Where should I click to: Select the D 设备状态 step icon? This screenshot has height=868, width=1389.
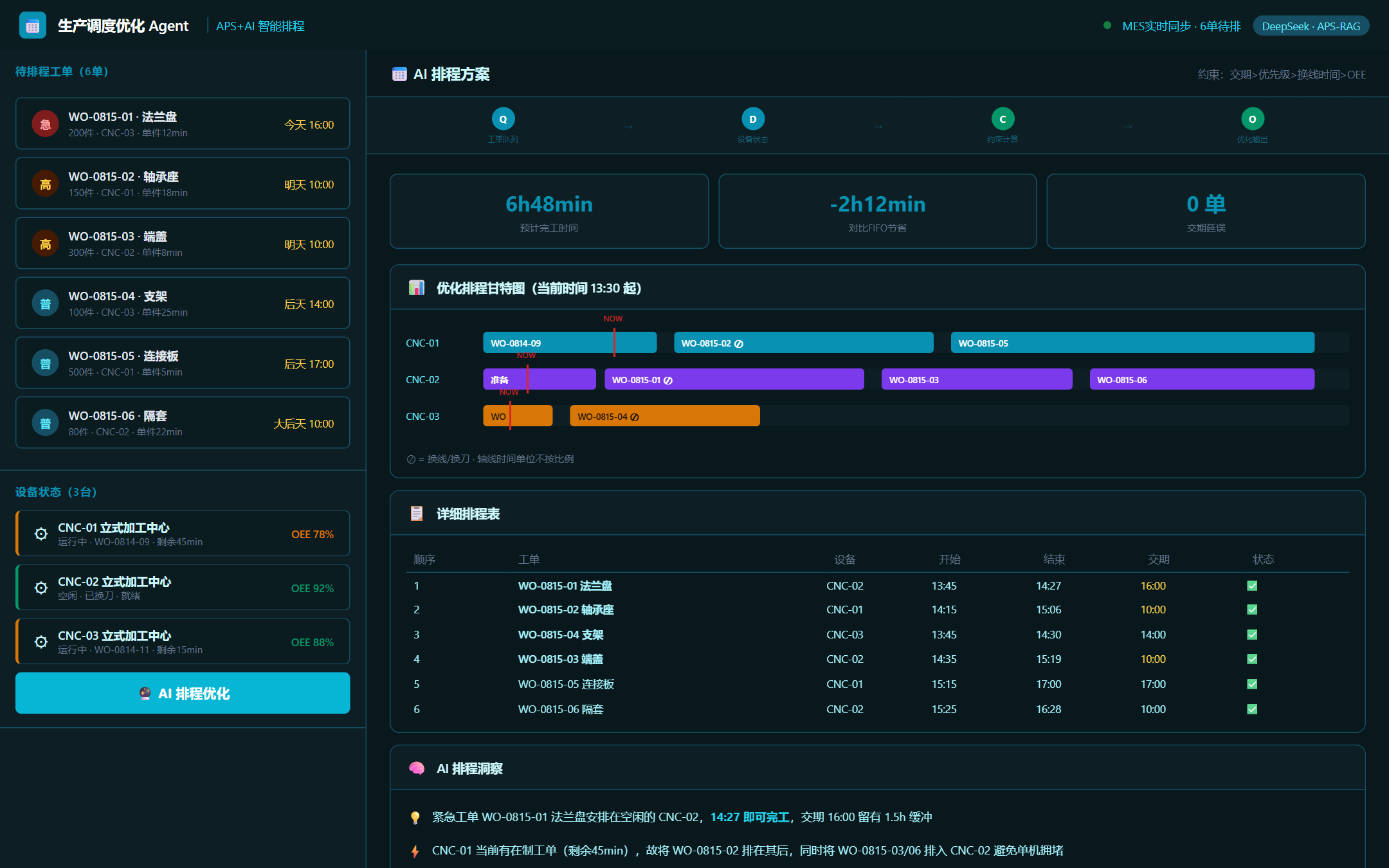pyautogui.click(x=753, y=119)
